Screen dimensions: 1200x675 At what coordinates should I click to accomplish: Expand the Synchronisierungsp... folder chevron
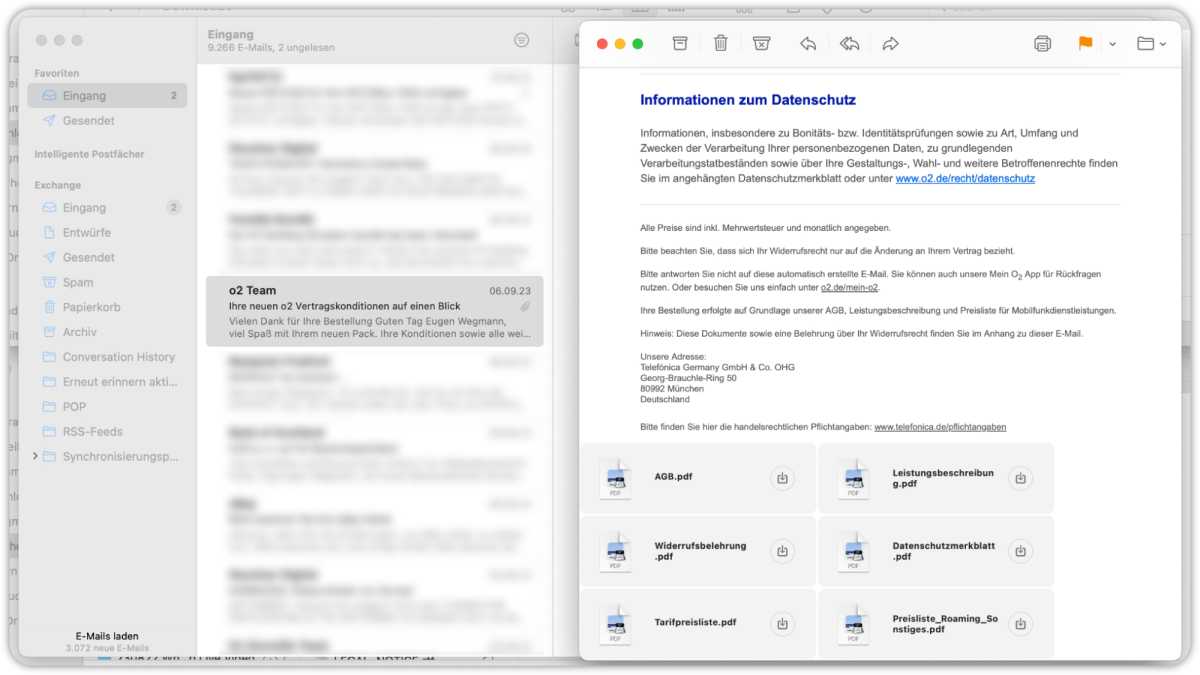tap(36, 457)
